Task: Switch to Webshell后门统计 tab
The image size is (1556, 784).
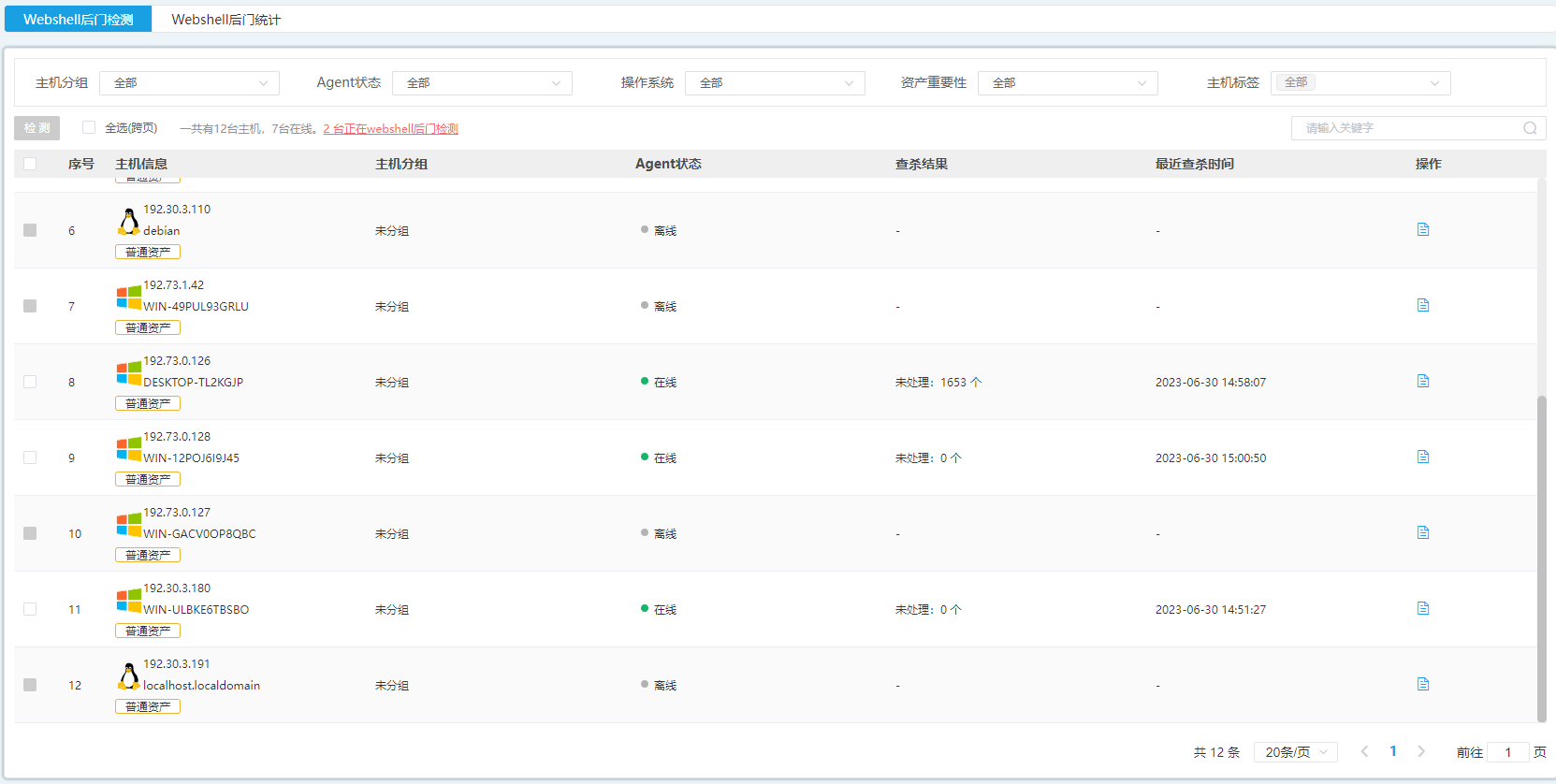Action: click(x=225, y=20)
